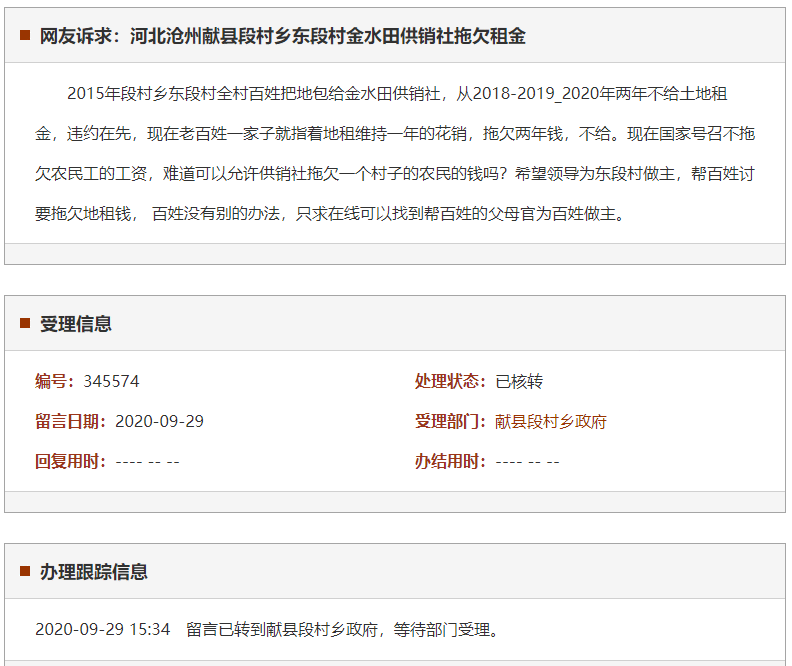Open the 献县段村乡政府 department link
The height and width of the screenshot is (666, 792).
click(551, 421)
